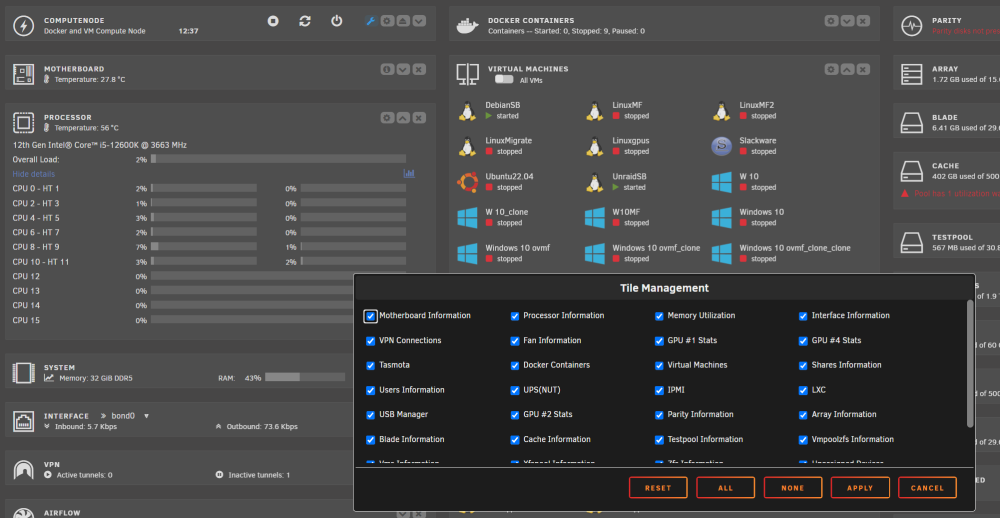The width and height of the screenshot is (1000, 518).
Task: Close the Virtual Machines tile
Action: (x=863, y=69)
